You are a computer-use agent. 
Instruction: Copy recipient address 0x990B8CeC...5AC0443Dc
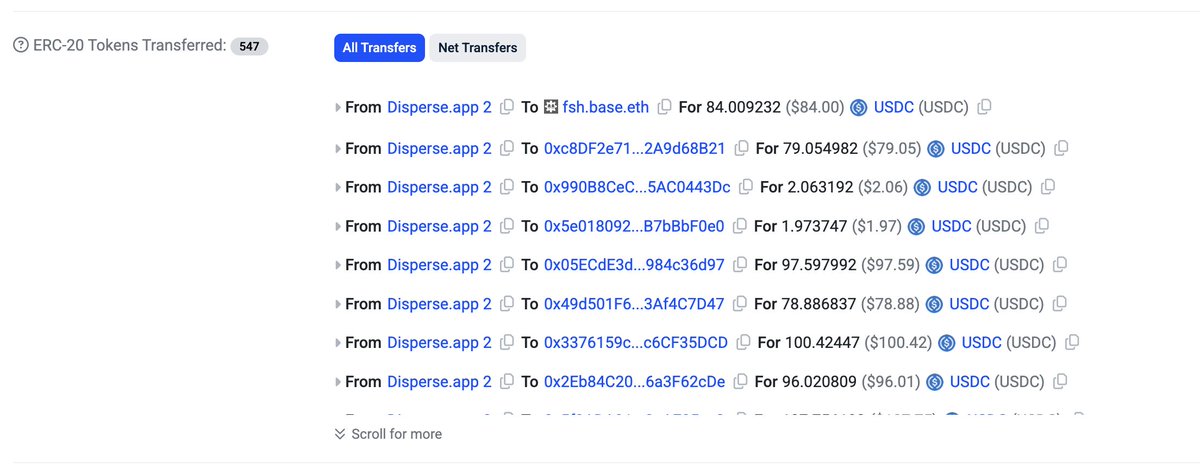tap(746, 187)
